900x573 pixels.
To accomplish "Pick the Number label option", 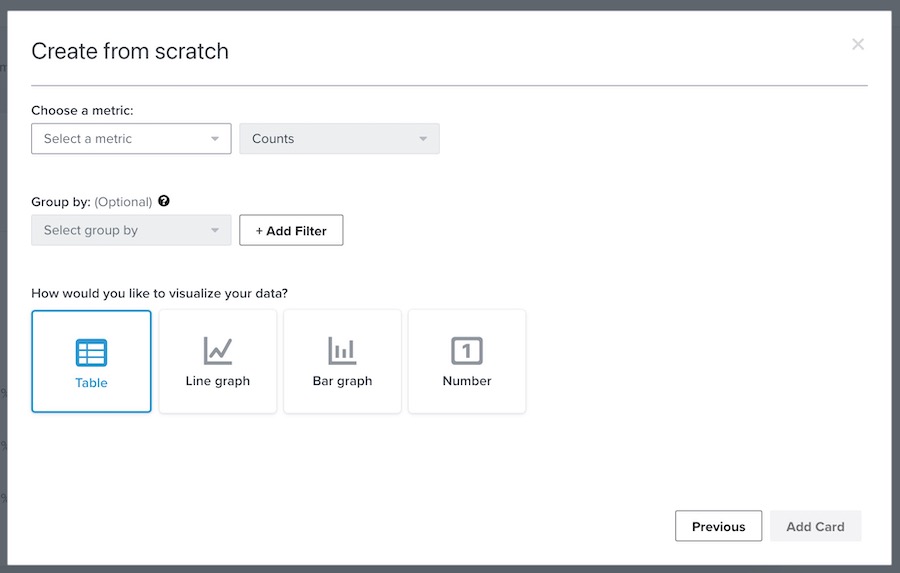I will click(x=467, y=381).
